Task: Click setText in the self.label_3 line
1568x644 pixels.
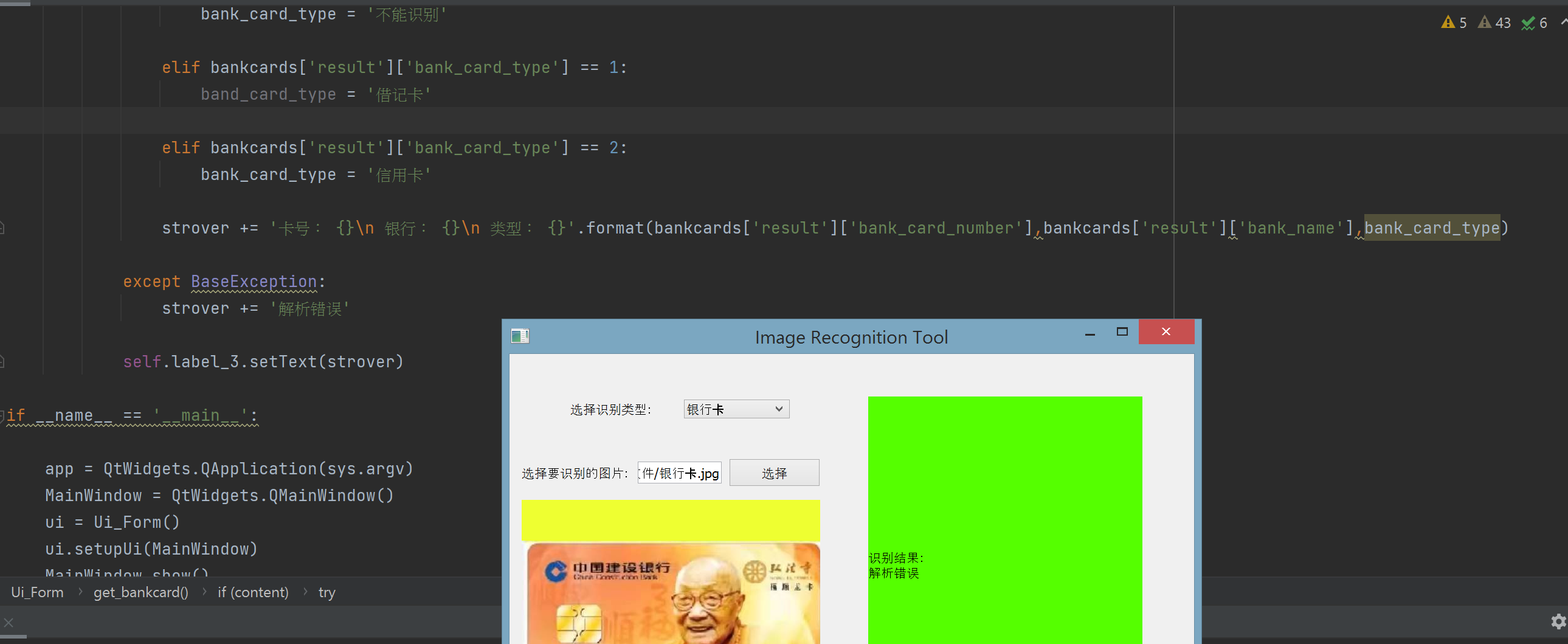Action: (x=283, y=362)
